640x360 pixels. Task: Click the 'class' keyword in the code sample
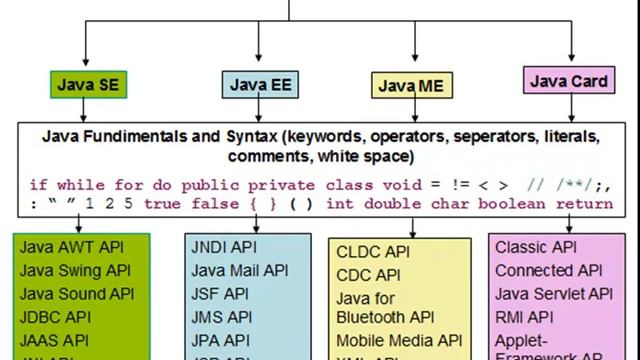[x=349, y=185]
